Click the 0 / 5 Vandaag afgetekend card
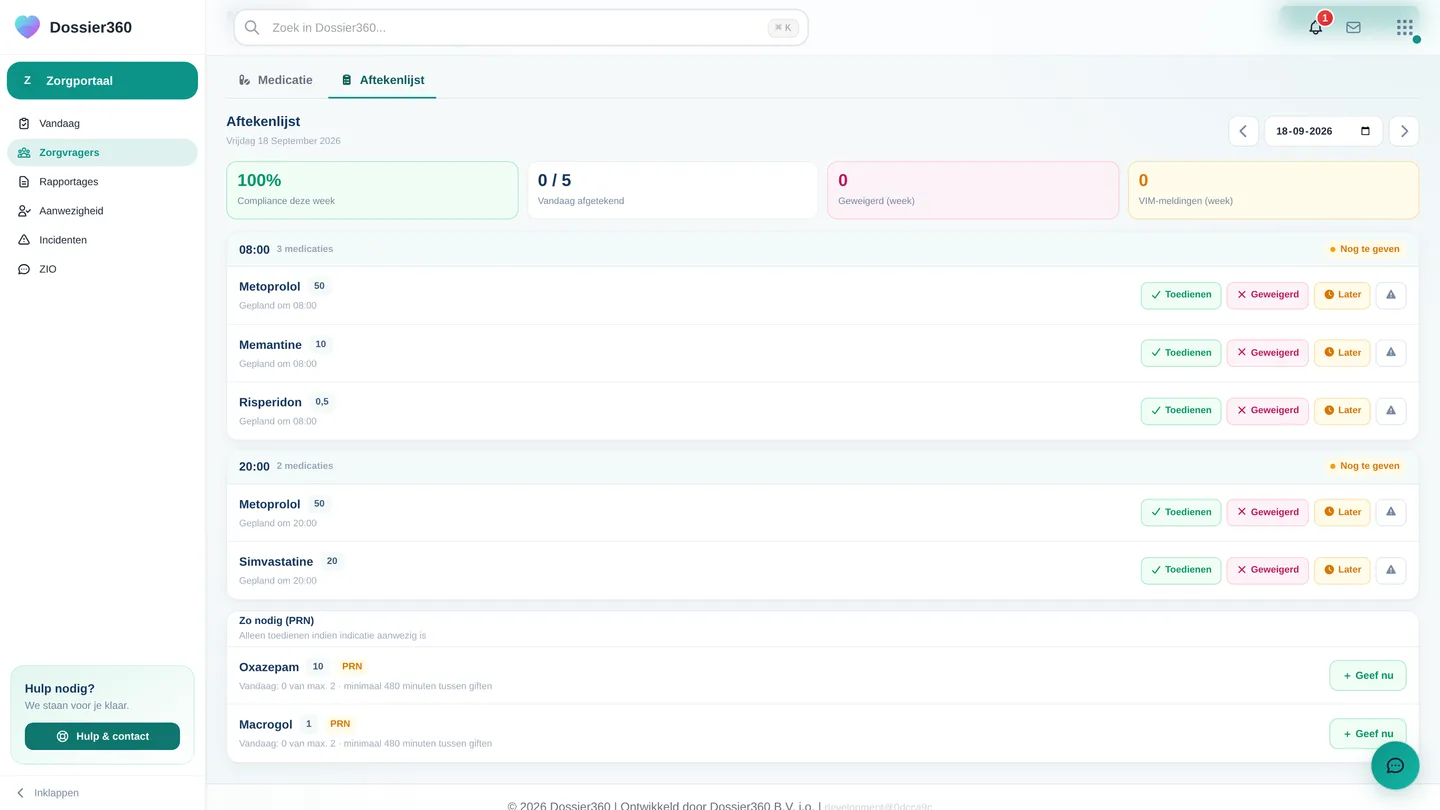Screen dimensions: 1440x810 coord(672,190)
